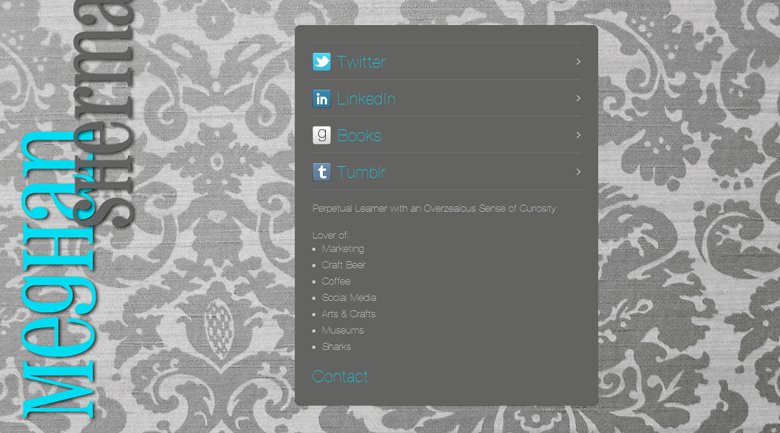
Task: Click the 'Social Media' list item
Action: [x=348, y=298]
